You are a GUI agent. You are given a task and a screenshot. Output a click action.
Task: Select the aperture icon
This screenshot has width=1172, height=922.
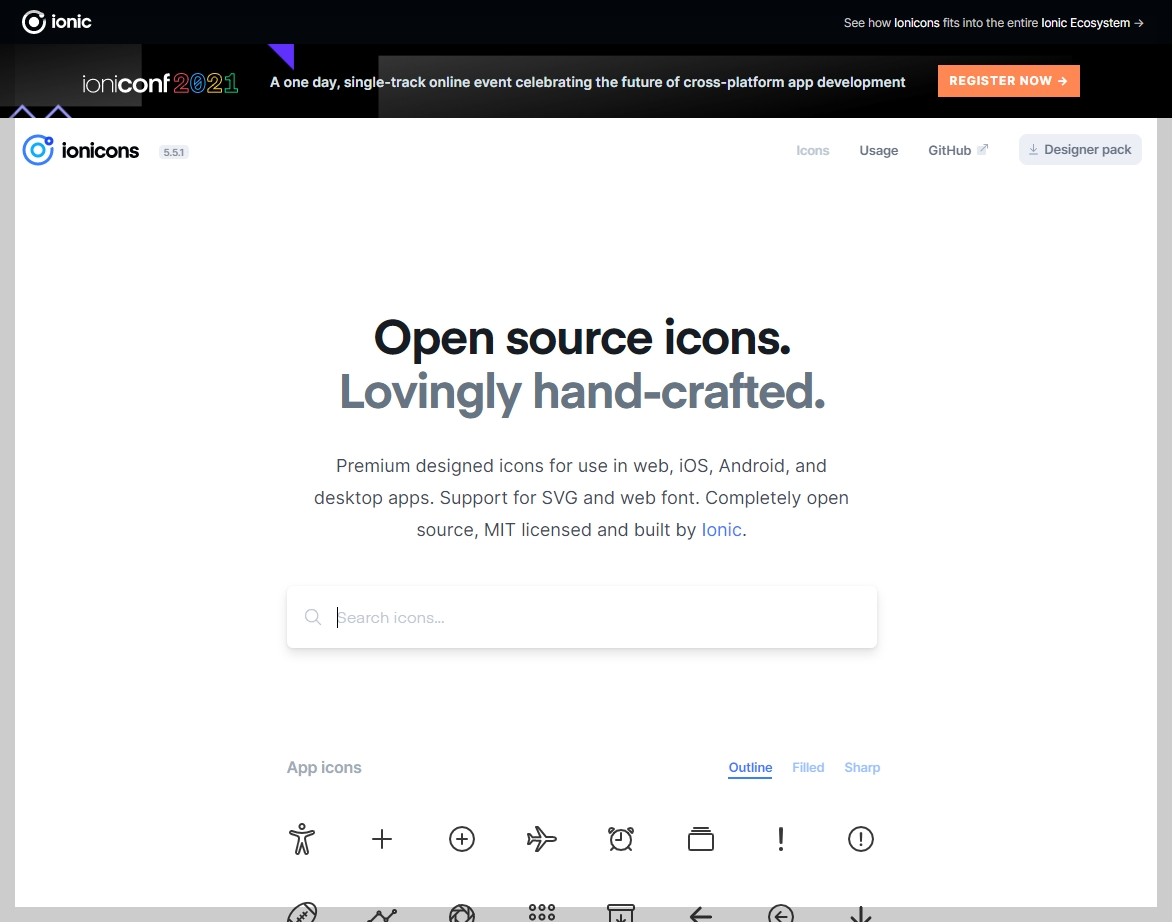(462, 913)
